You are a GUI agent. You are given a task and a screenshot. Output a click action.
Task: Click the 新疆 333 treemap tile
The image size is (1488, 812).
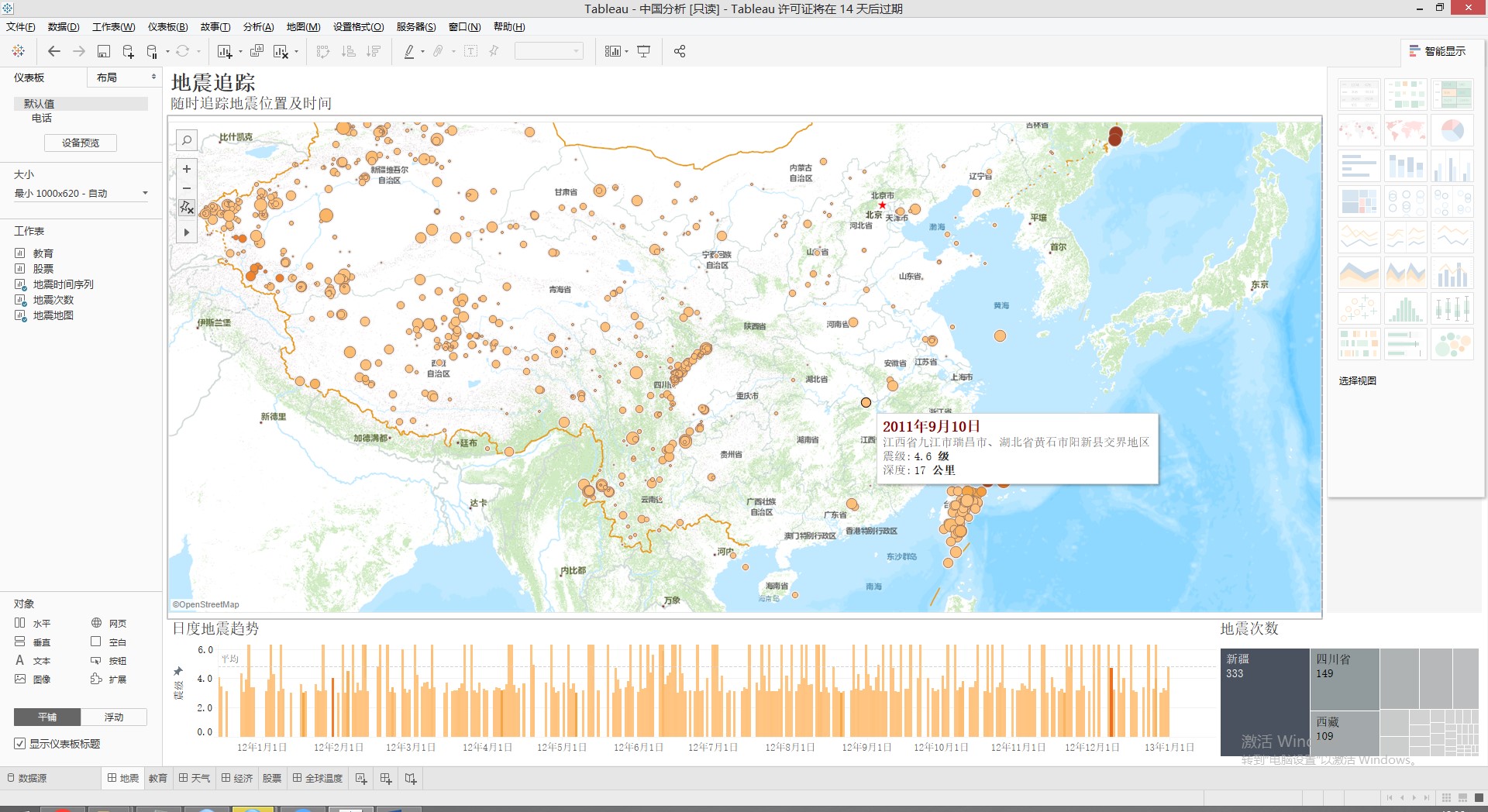(x=1265, y=702)
